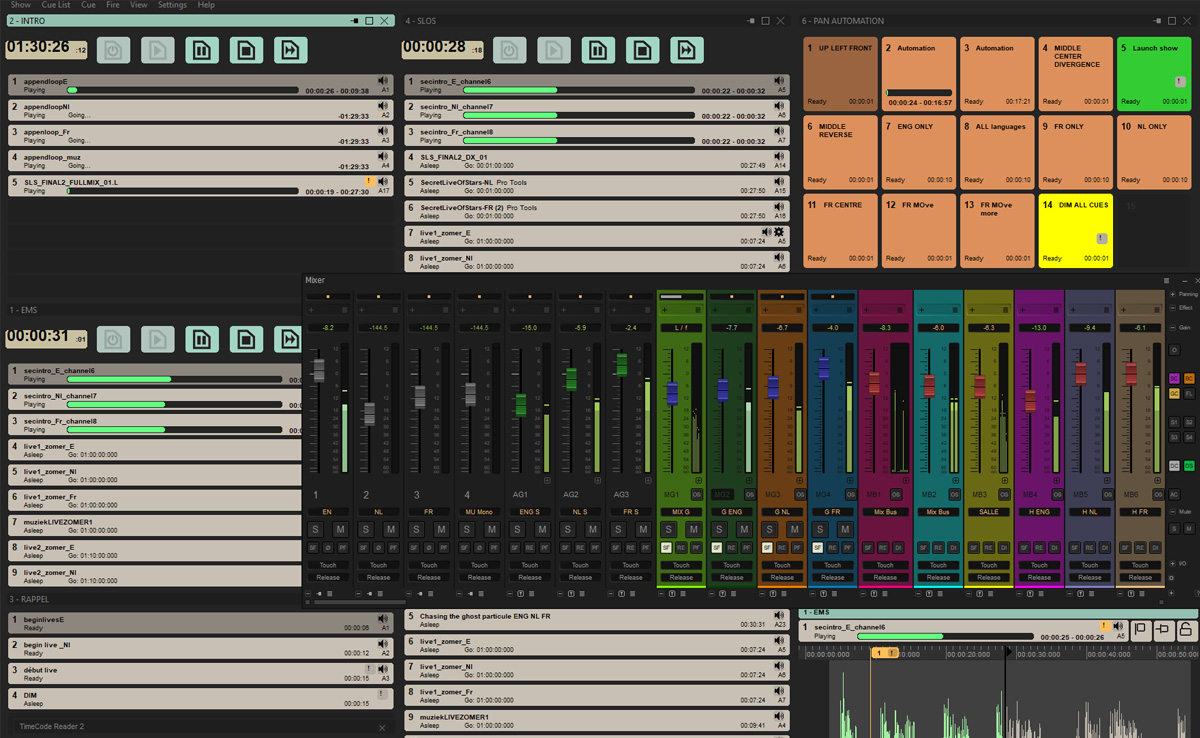The image size is (1200, 738).
Task: Open the Show menu
Action: (20, 5)
